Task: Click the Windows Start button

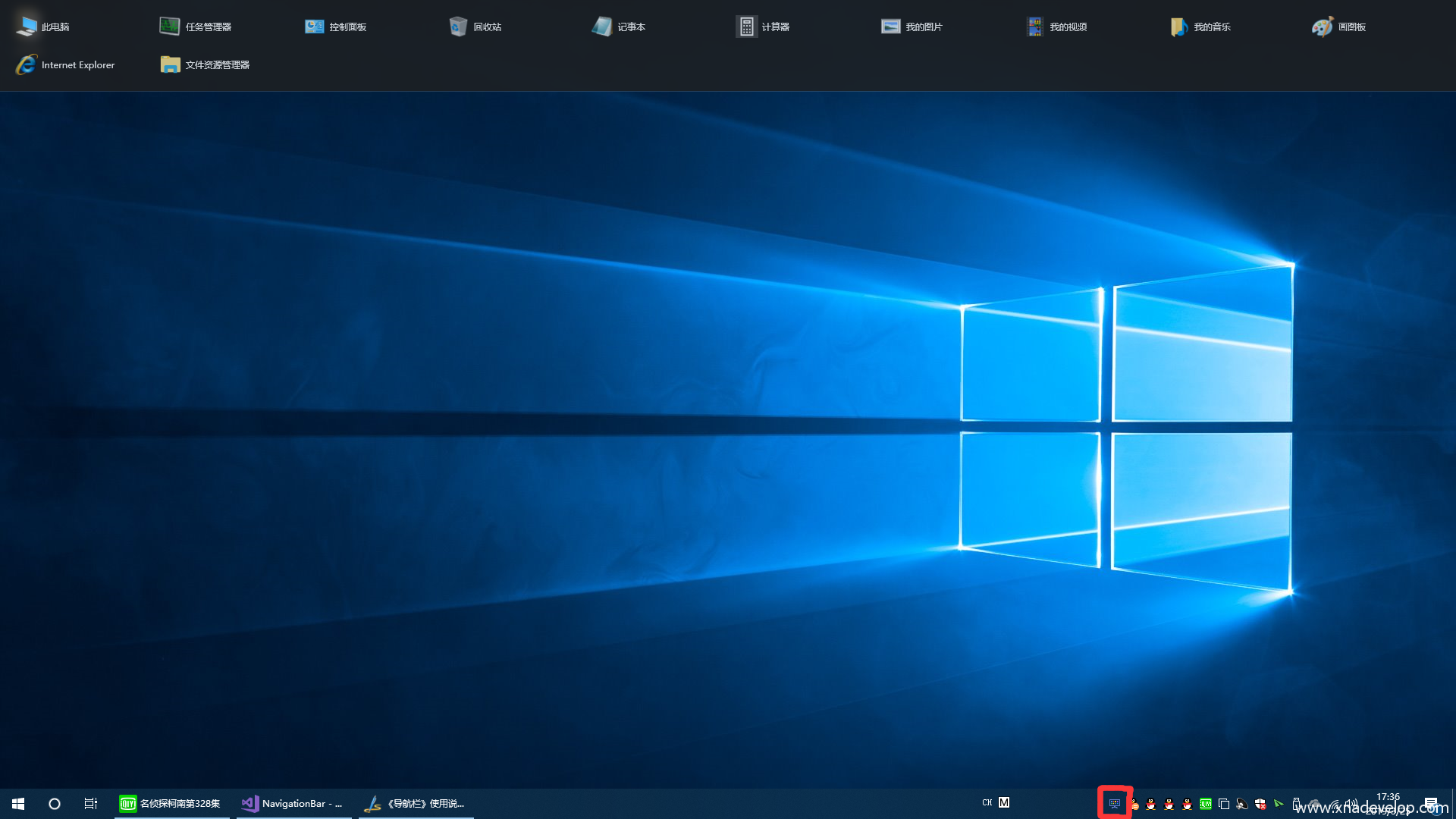Action: (18, 803)
